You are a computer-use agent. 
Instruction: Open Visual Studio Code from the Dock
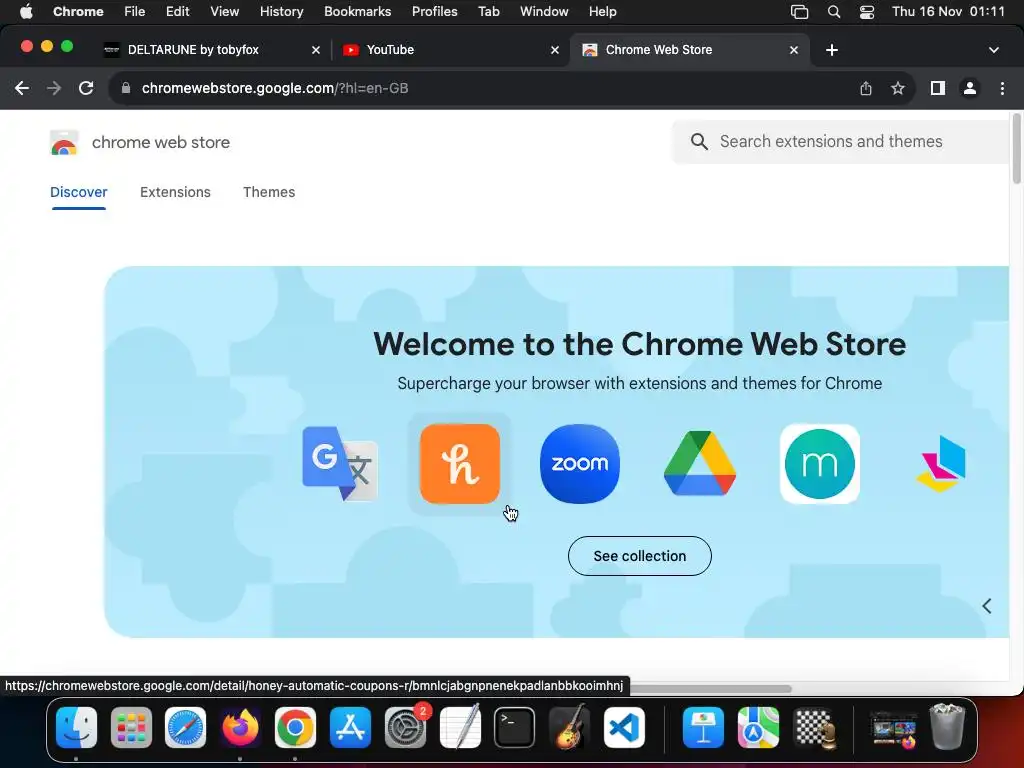point(624,728)
